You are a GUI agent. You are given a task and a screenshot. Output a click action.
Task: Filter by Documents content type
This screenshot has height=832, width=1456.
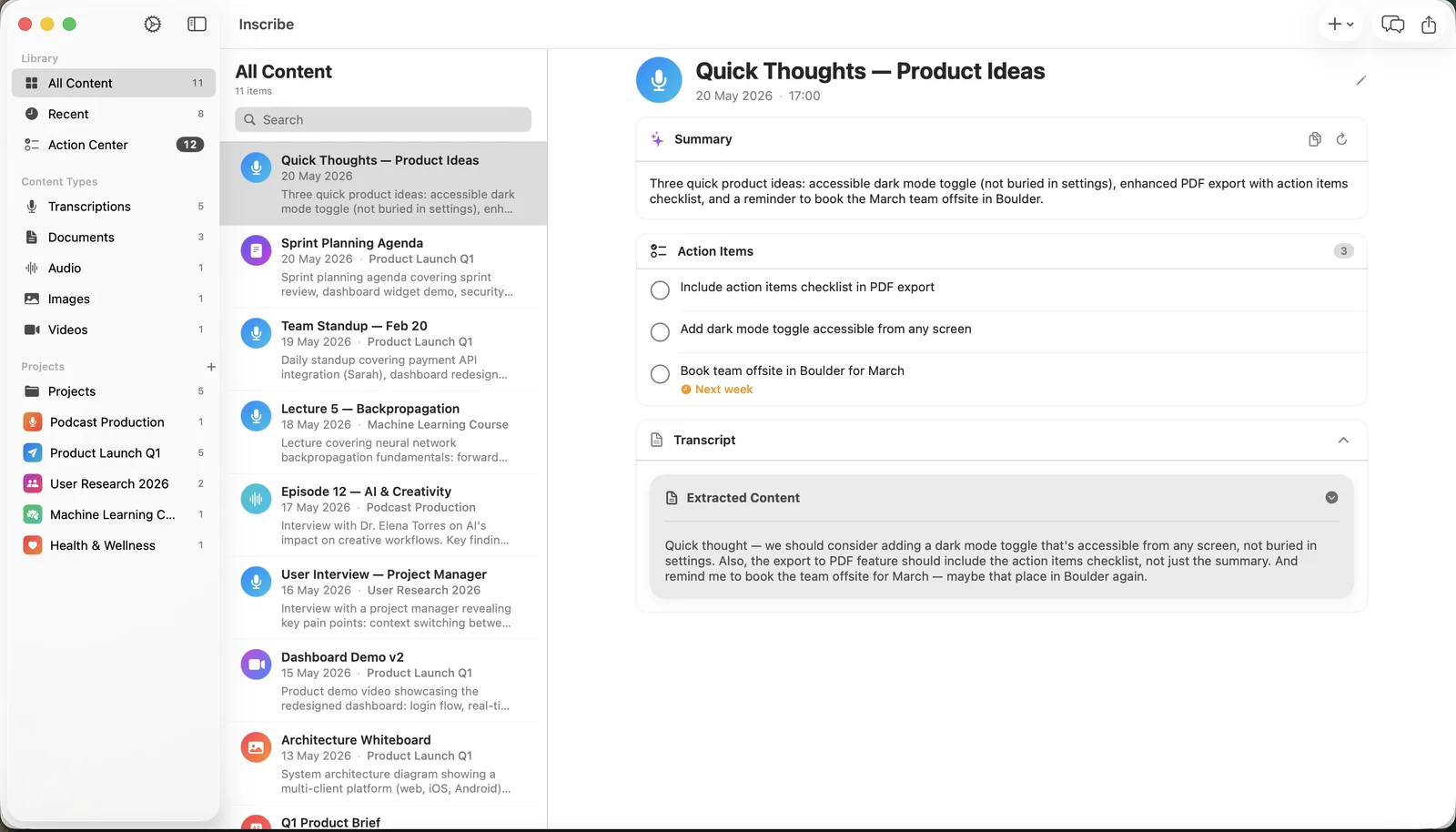pos(114,238)
